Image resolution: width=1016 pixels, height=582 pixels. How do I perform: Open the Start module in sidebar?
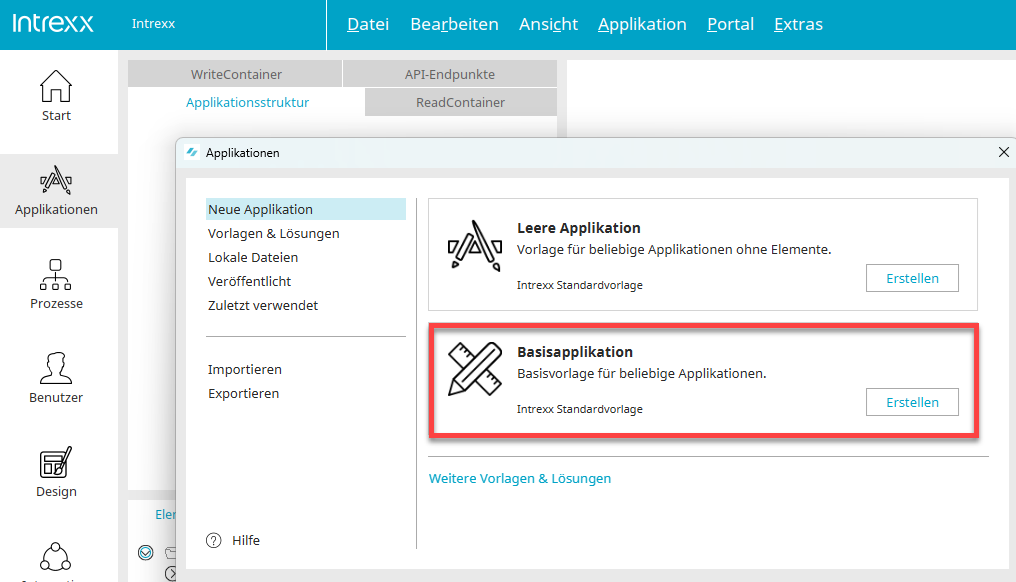[x=56, y=96]
